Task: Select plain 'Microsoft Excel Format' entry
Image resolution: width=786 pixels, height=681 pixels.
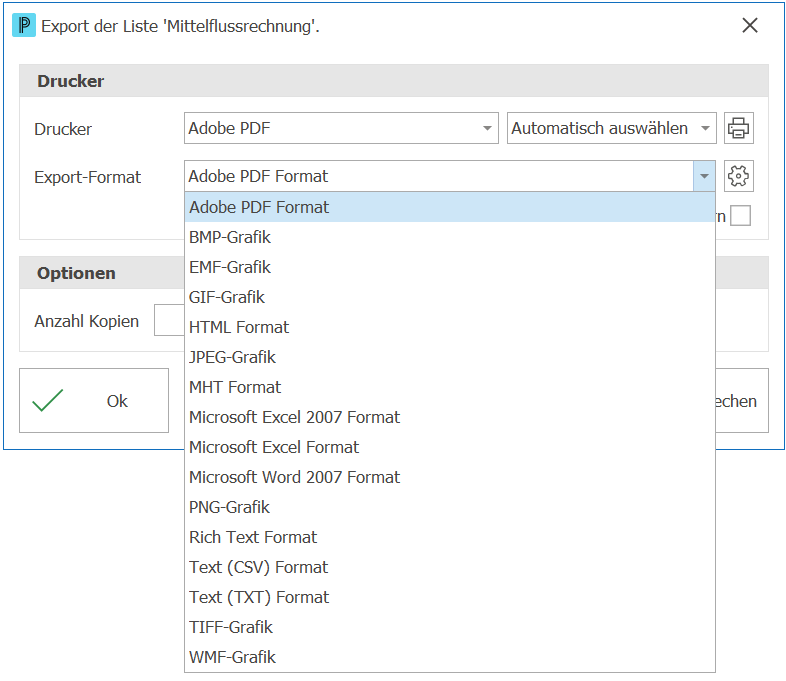Action: click(x=450, y=447)
